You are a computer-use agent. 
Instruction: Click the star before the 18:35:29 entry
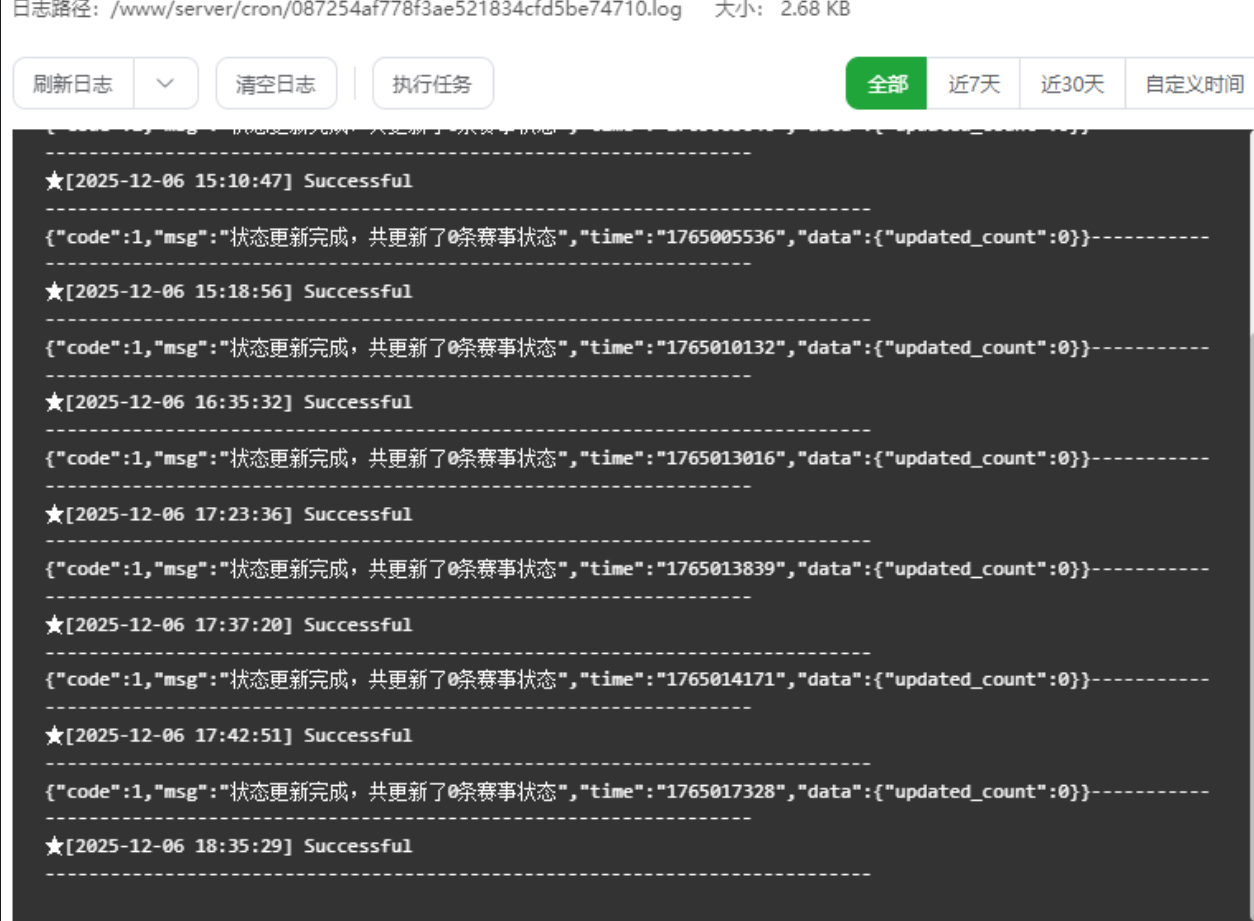(55, 847)
